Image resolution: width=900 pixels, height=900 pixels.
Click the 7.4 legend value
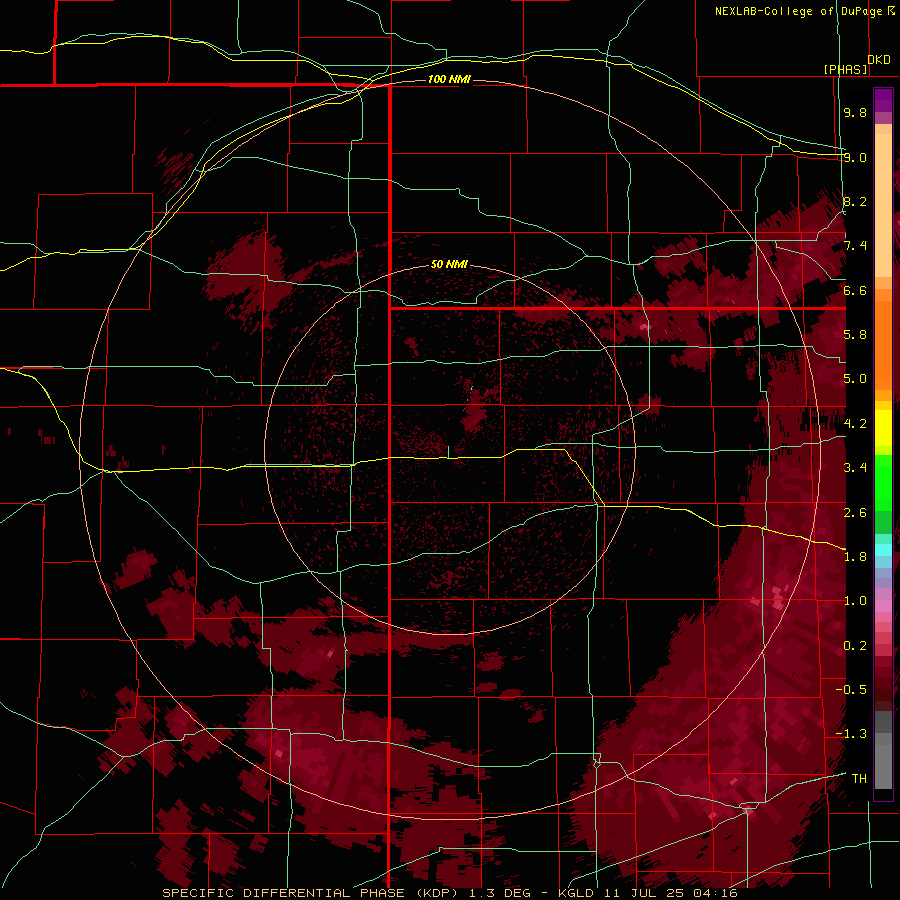coord(855,246)
